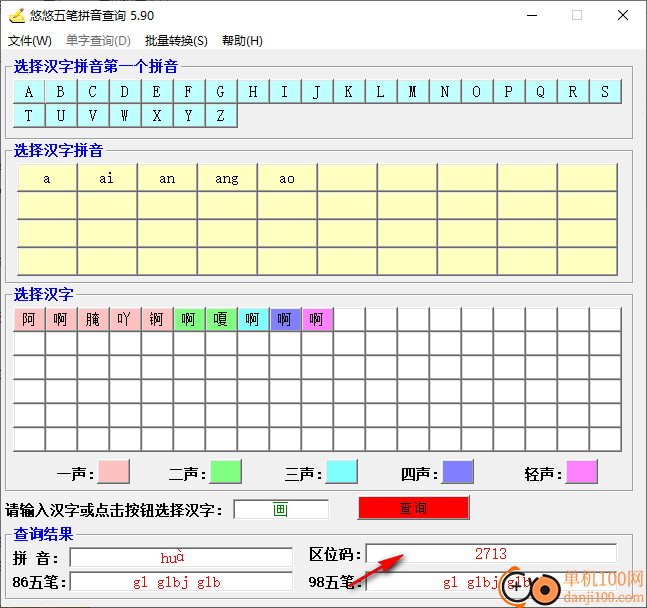This screenshot has width=647, height=608.
Task: Select pinyin initial letter C
Action: click(93, 91)
